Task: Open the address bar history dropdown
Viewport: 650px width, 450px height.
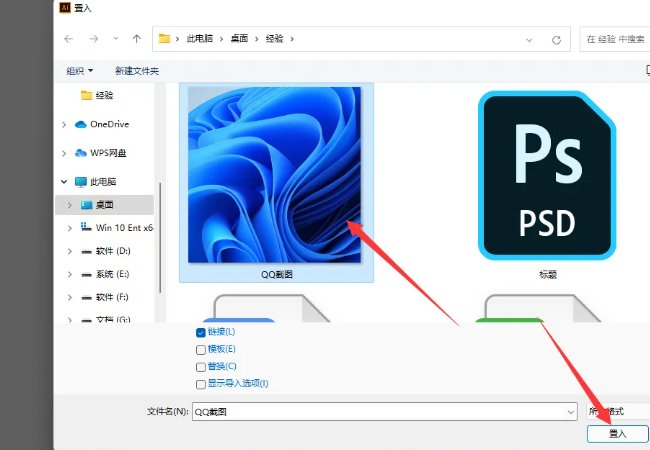Action: coord(529,40)
